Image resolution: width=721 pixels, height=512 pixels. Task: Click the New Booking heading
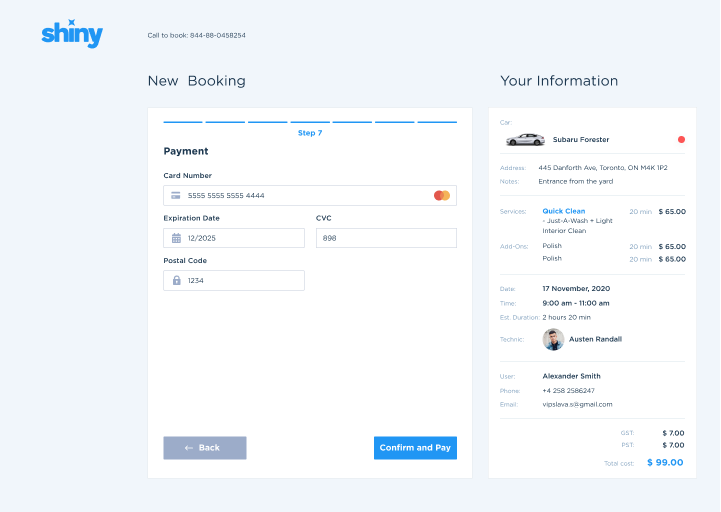[x=196, y=81]
